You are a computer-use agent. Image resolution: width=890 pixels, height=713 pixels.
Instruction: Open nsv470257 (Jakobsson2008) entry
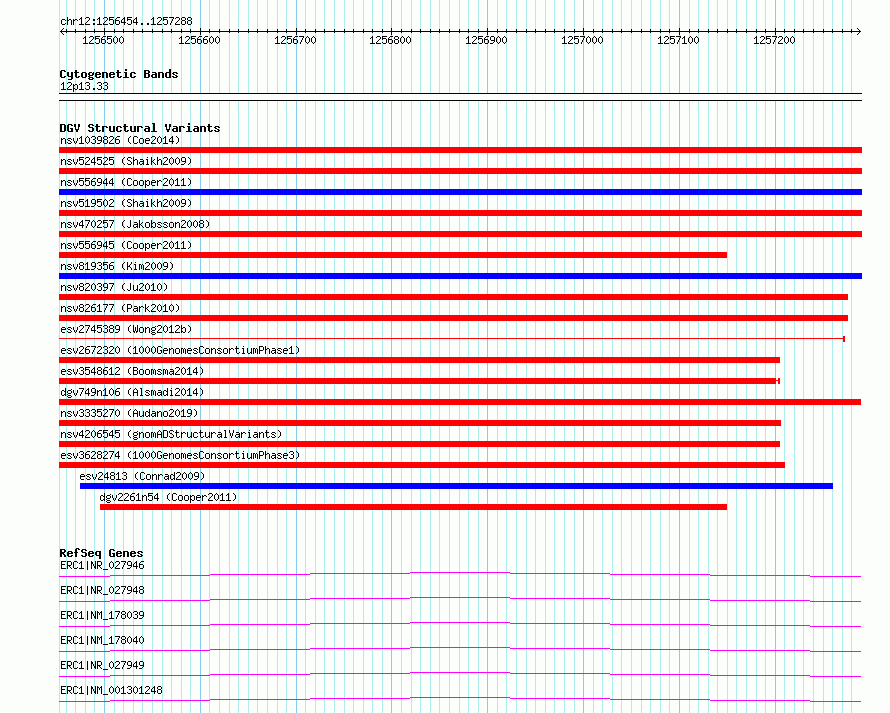pos(135,224)
